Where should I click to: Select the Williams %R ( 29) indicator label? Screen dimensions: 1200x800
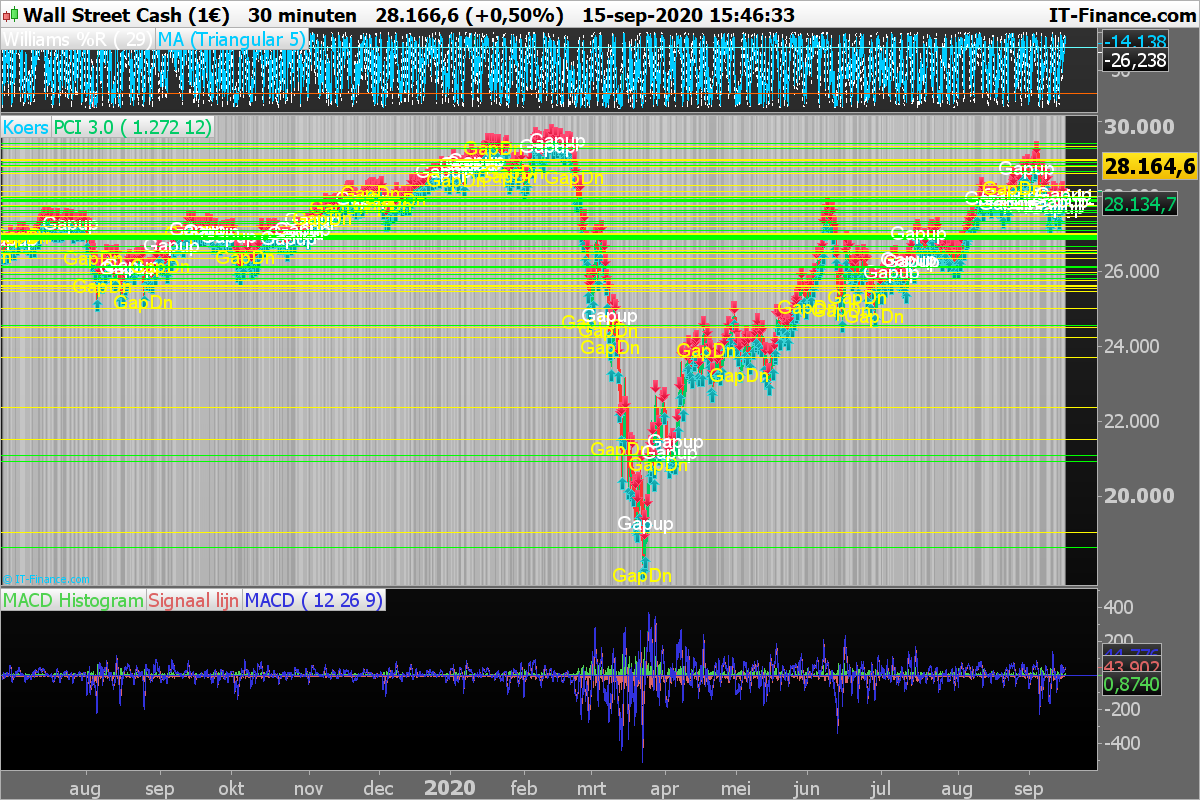[x=78, y=40]
